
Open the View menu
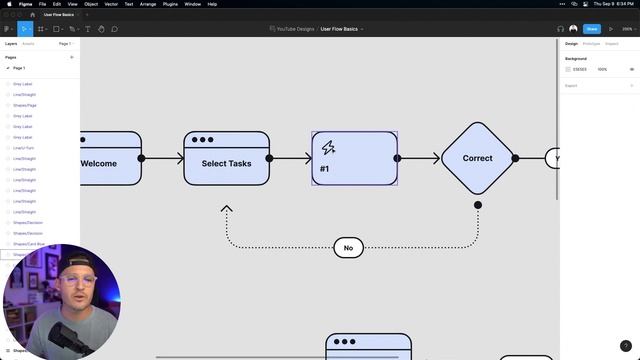click(72, 4)
